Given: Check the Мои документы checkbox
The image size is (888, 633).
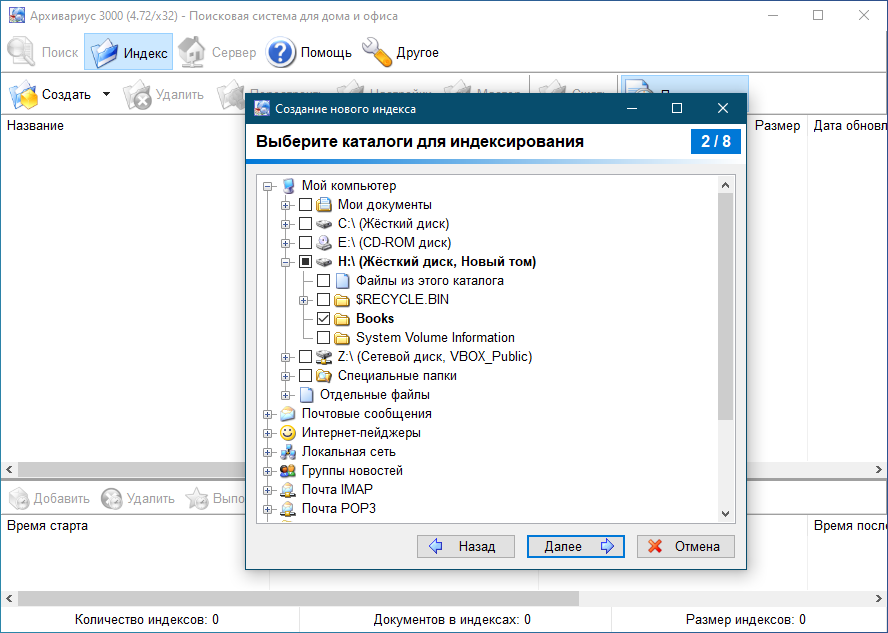Looking at the screenshot, I should pyautogui.click(x=305, y=204).
